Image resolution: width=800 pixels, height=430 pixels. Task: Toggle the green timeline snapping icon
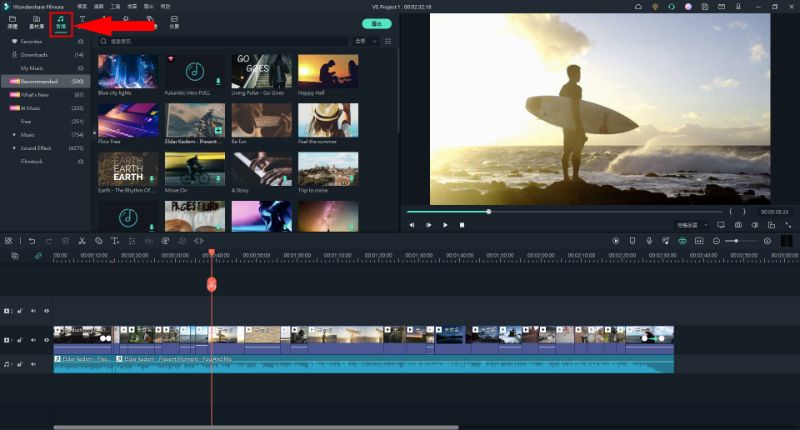tap(682, 241)
